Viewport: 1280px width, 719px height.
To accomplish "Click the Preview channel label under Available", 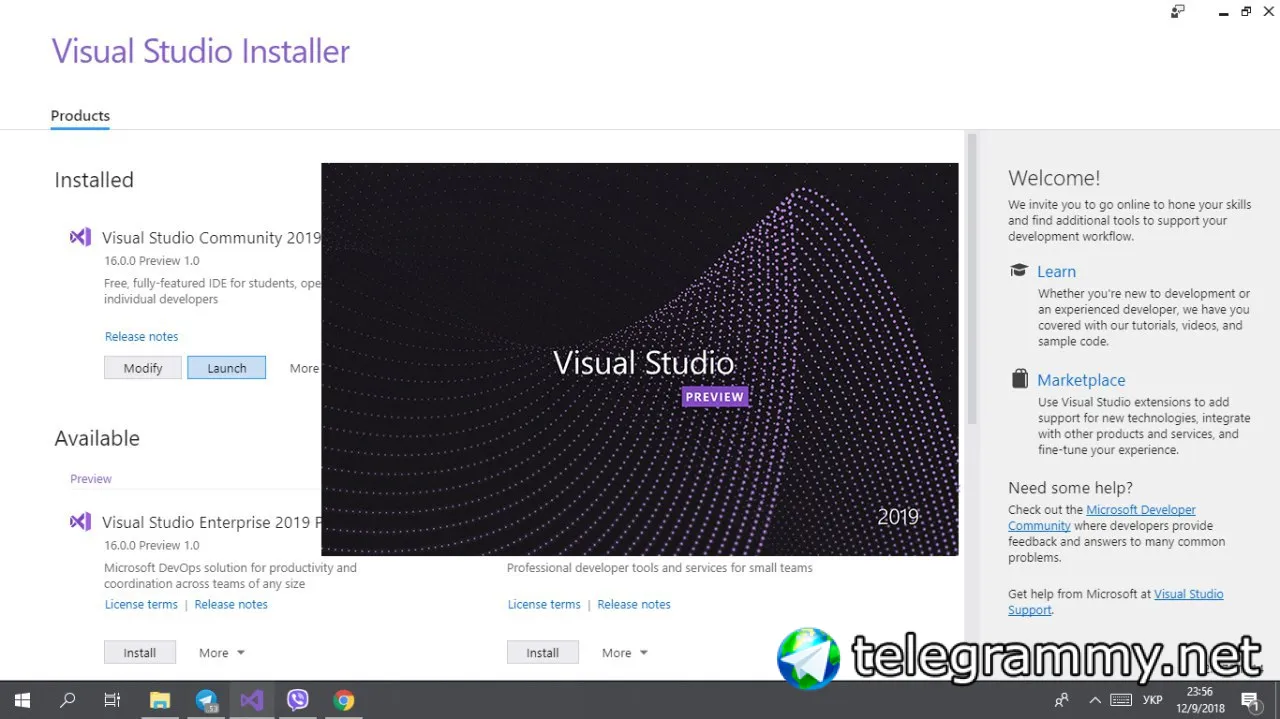I will 91,479.
